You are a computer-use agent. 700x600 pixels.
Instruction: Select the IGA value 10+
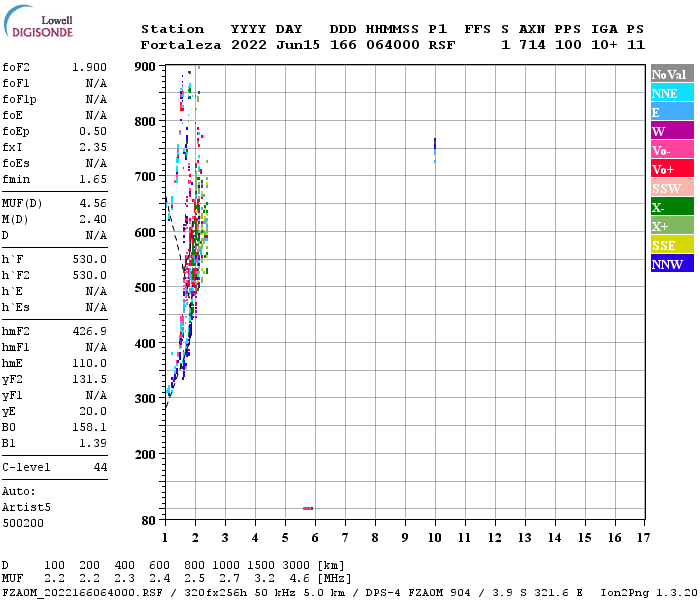click(x=604, y=45)
